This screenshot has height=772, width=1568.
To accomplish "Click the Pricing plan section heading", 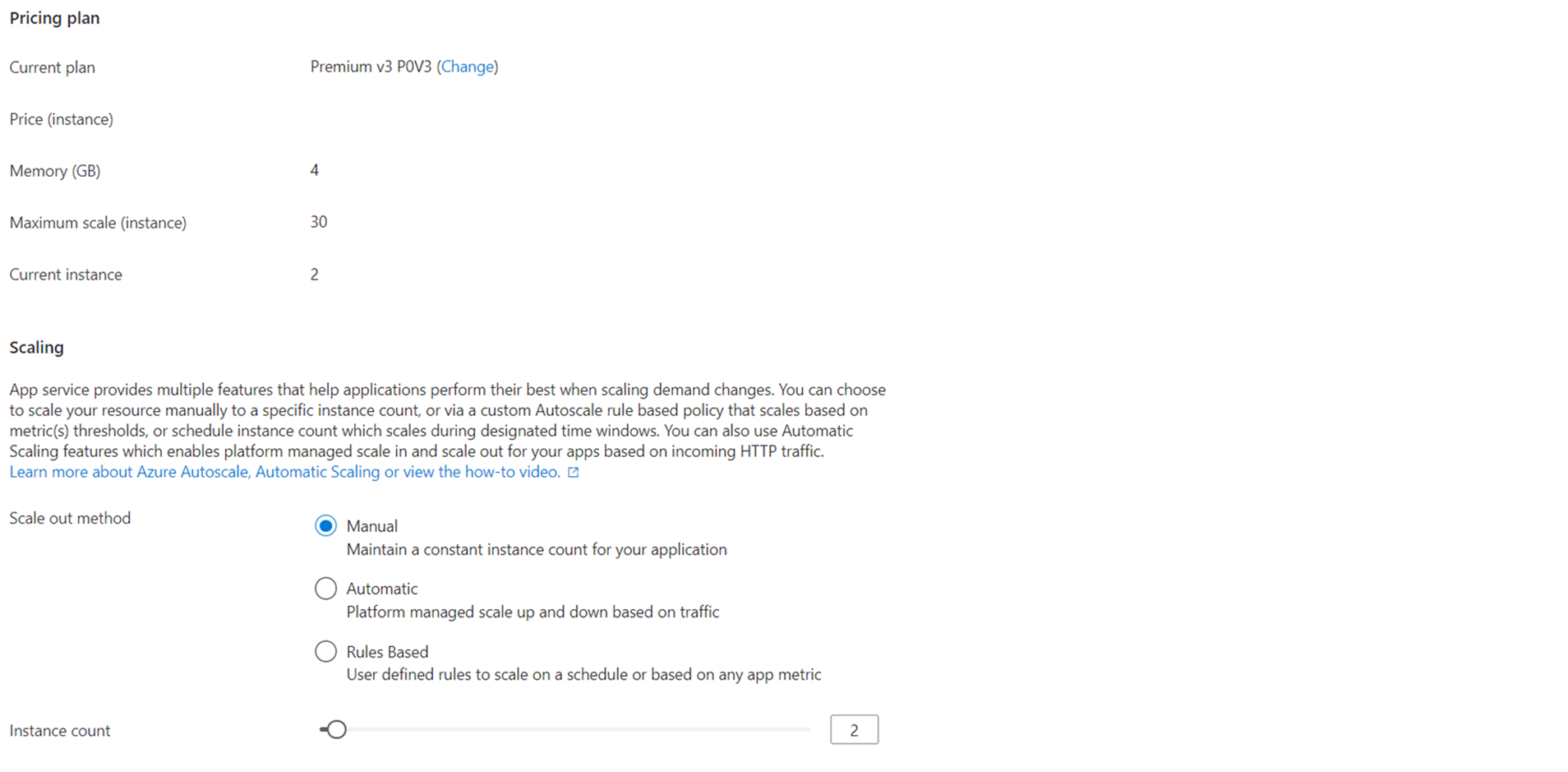I will [x=54, y=17].
